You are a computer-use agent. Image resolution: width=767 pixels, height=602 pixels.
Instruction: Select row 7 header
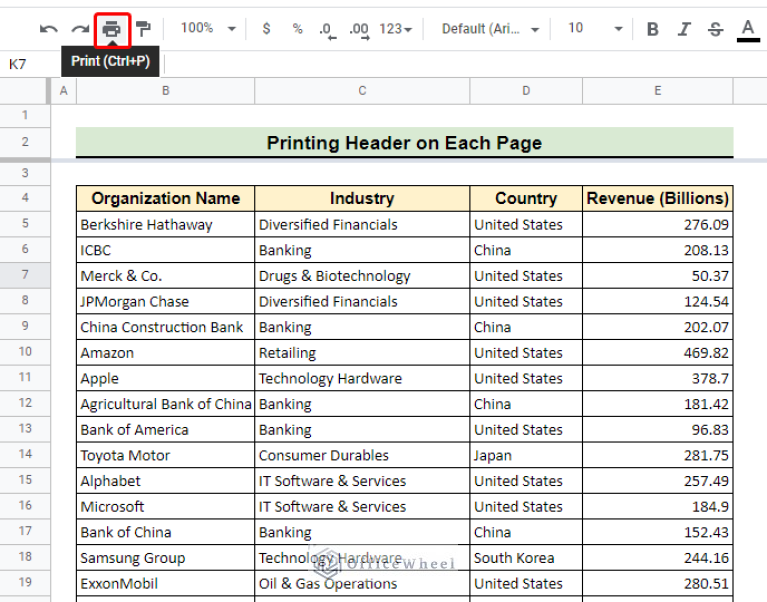coord(25,275)
